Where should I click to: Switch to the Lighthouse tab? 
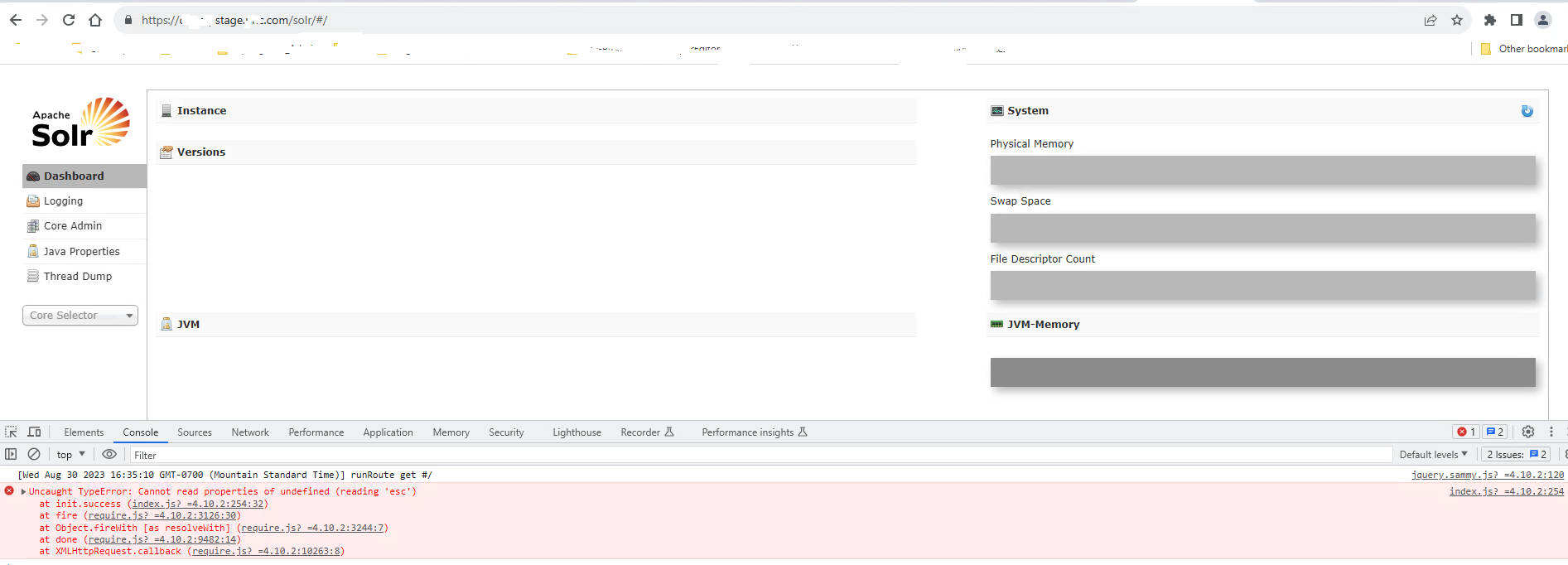tap(577, 432)
